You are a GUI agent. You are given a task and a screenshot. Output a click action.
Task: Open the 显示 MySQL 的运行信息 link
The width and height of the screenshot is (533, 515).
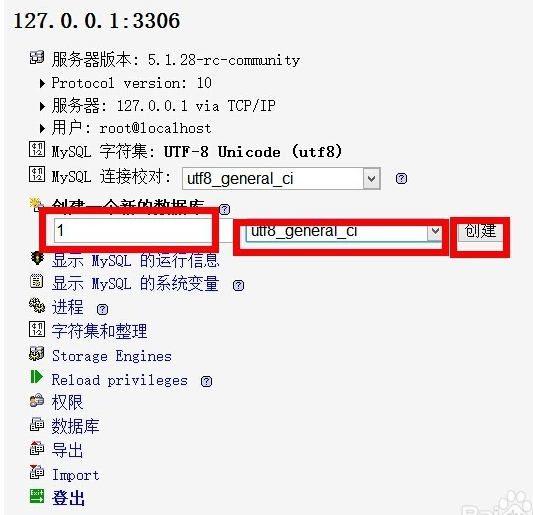click(x=135, y=261)
